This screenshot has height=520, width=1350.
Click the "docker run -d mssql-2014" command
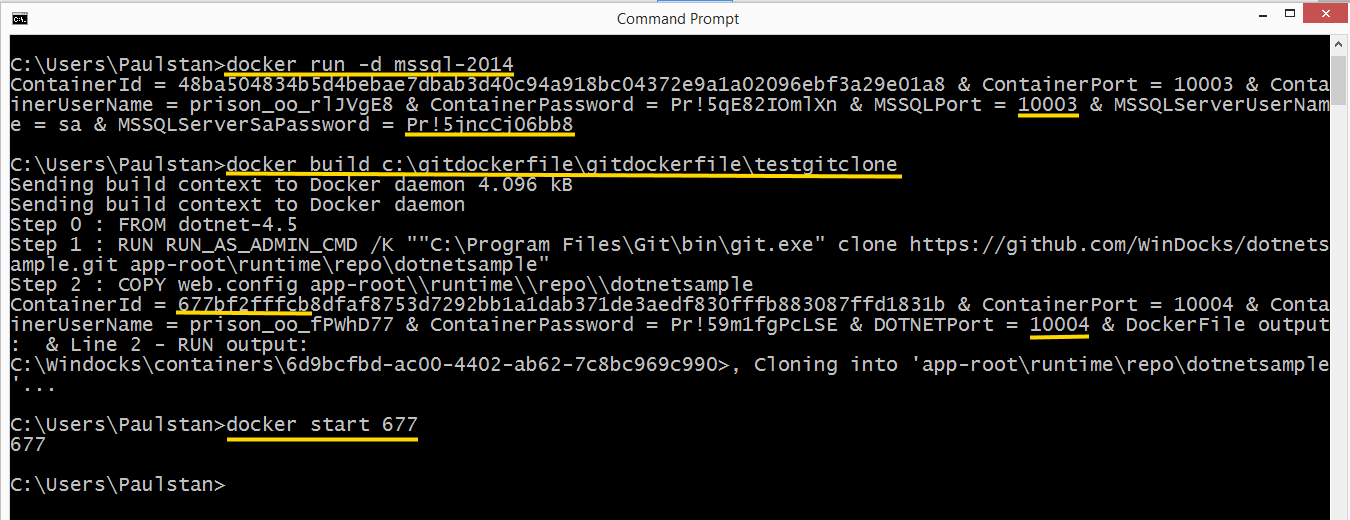(x=370, y=65)
